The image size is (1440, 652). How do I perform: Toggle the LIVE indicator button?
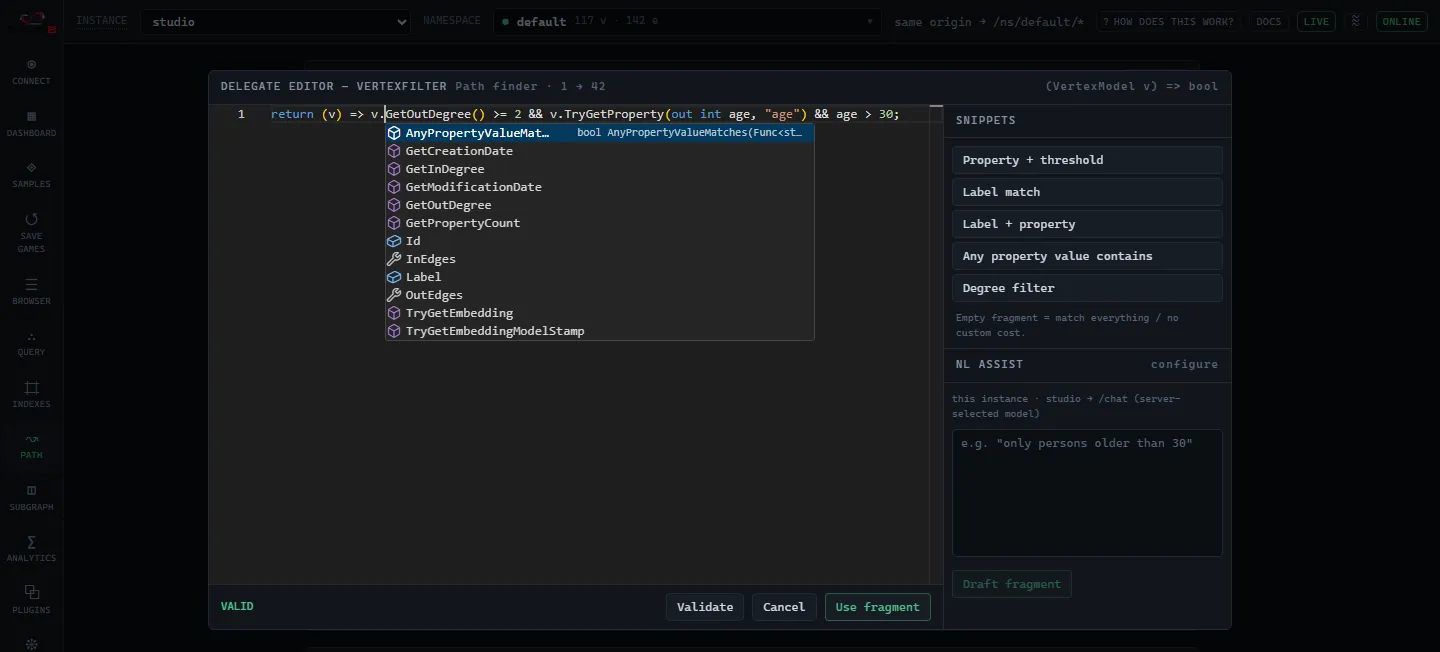click(x=1317, y=21)
